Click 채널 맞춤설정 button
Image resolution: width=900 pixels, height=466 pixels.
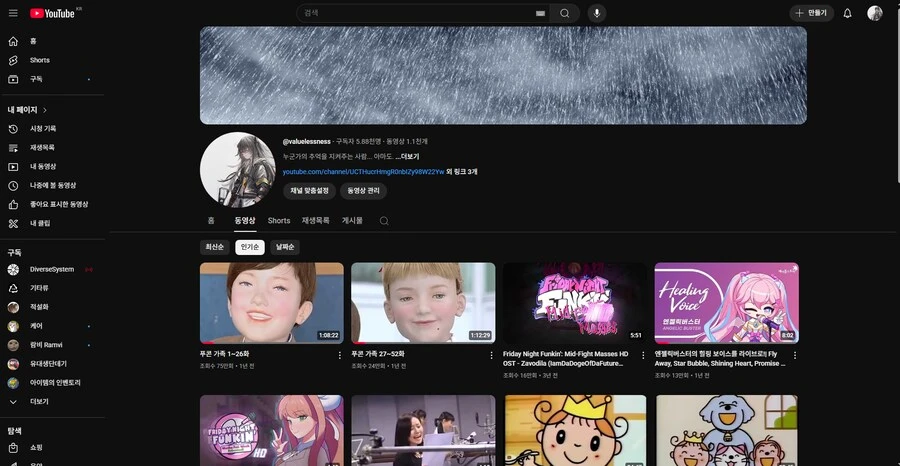pyautogui.click(x=309, y=191)
